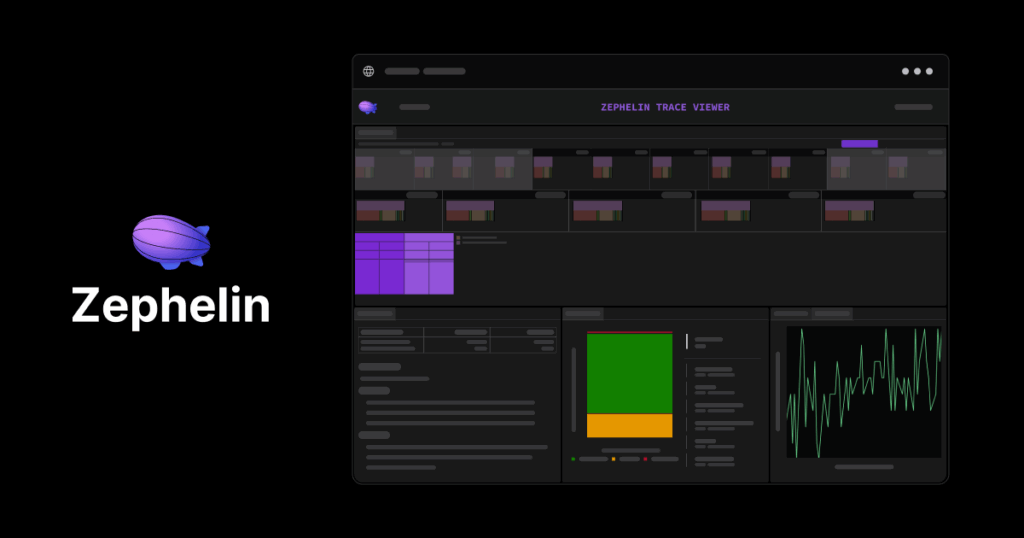Click the vertical scrollbar beside bar chart

(574, 390)
